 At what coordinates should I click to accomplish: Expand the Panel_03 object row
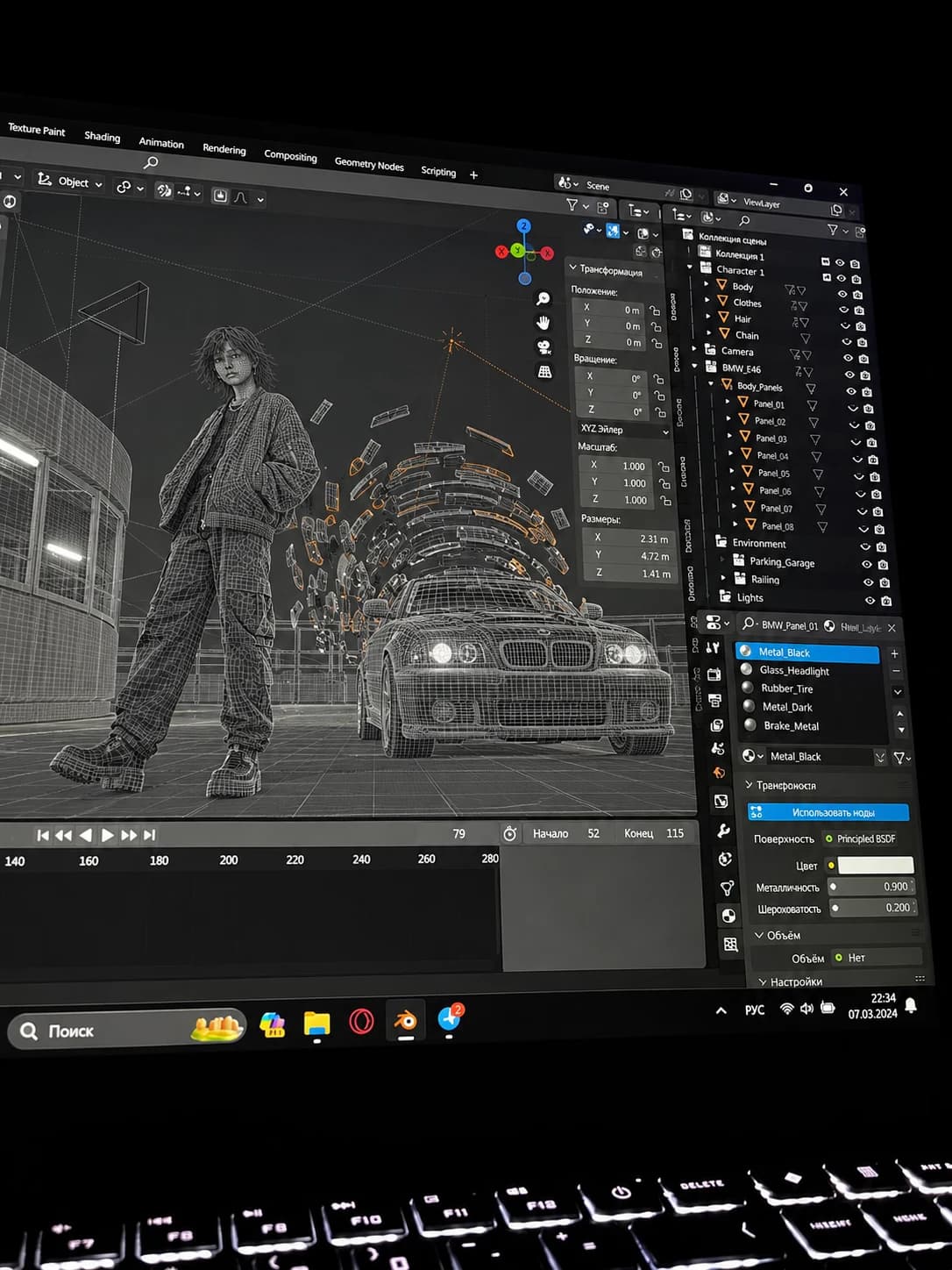click(729, 435)
